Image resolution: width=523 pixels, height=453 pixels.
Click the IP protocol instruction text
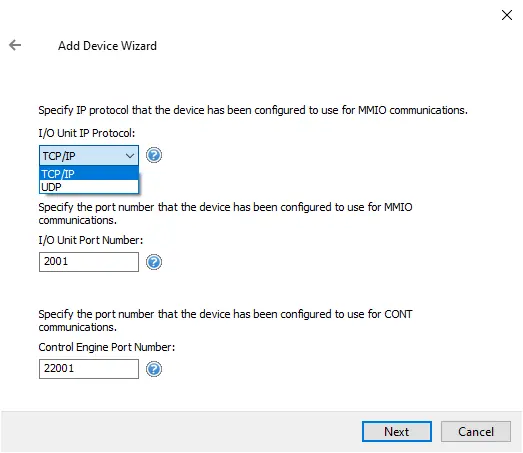pyautogui.click(x=253, y=110)
